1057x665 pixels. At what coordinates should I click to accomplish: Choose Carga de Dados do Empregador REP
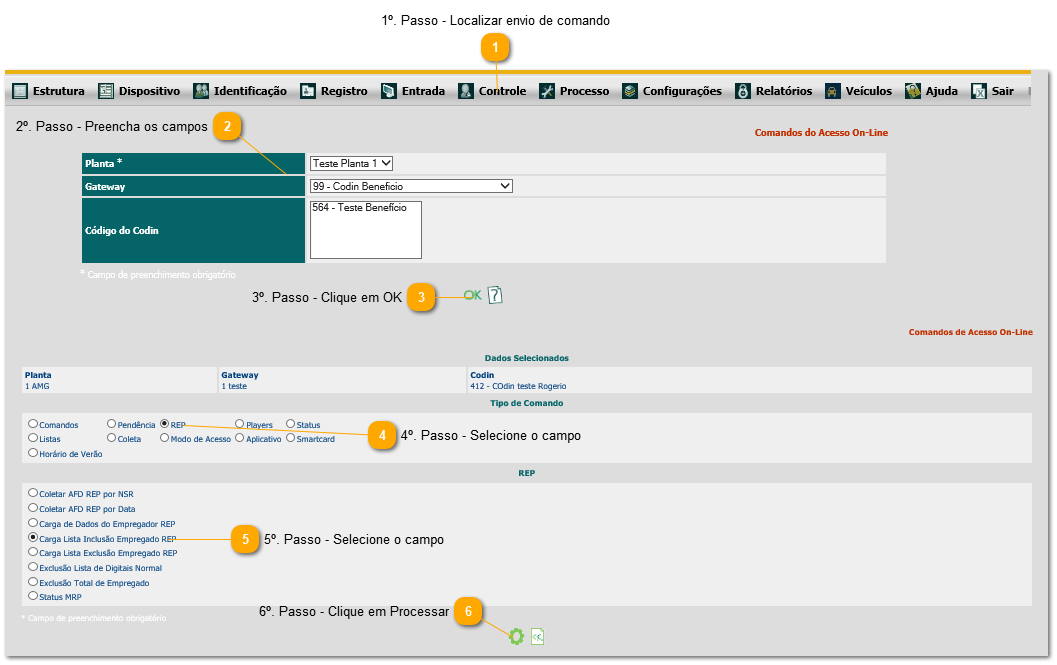[x=33, y=523]
